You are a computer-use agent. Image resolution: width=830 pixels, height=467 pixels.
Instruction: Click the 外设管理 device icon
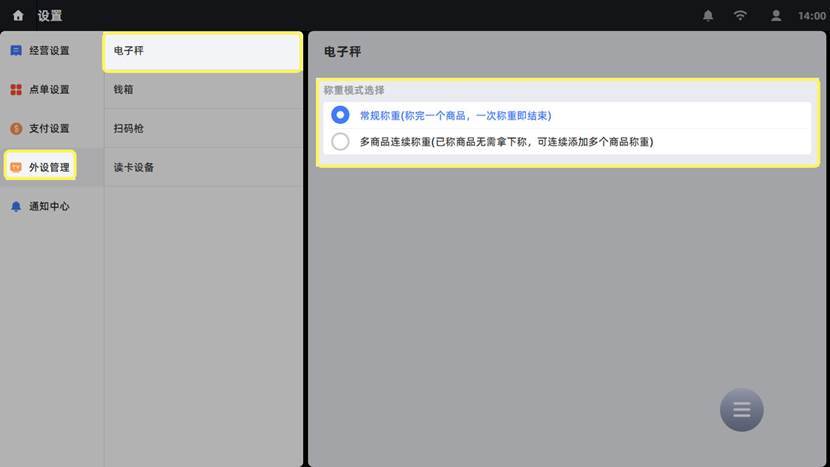click(x=16, y=167)
